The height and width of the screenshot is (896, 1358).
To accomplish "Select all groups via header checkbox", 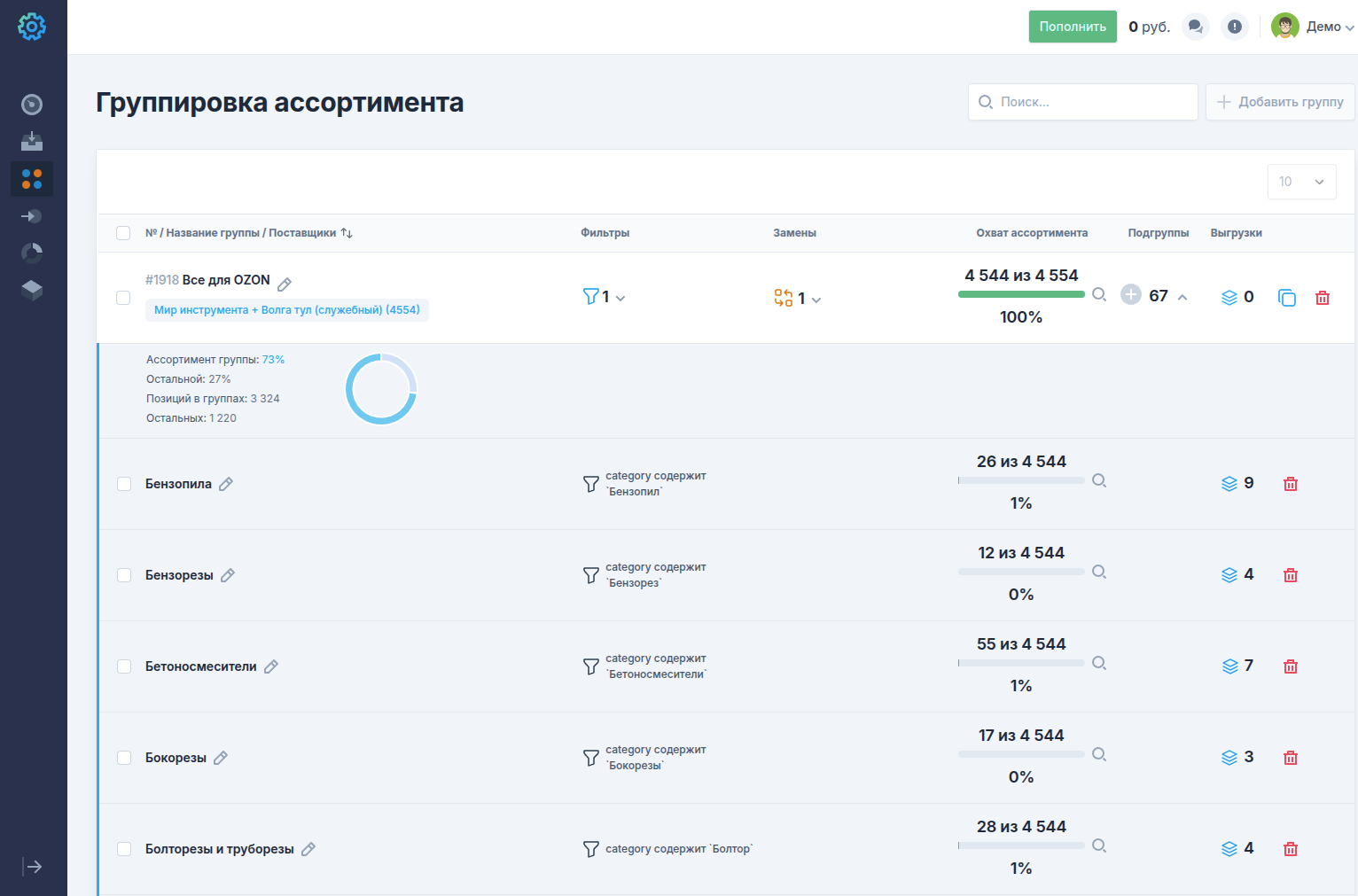I will (x=123, y=233).
